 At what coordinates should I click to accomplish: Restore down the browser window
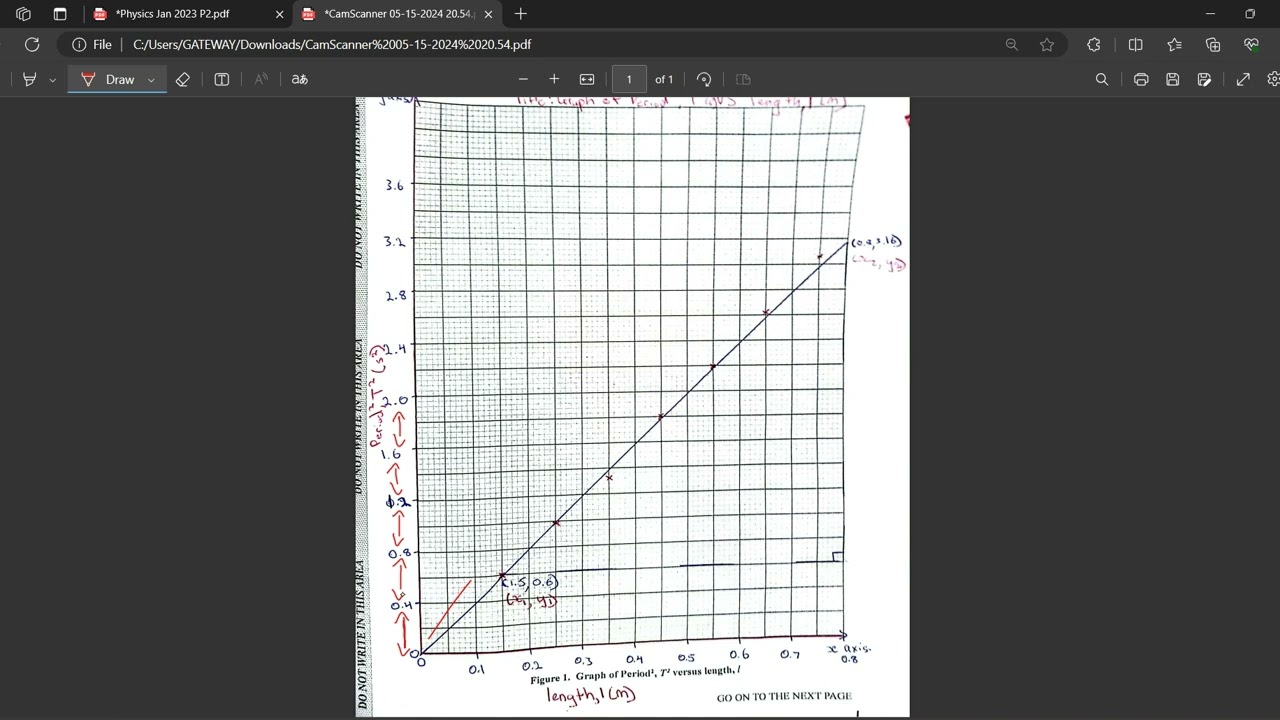1250,14
